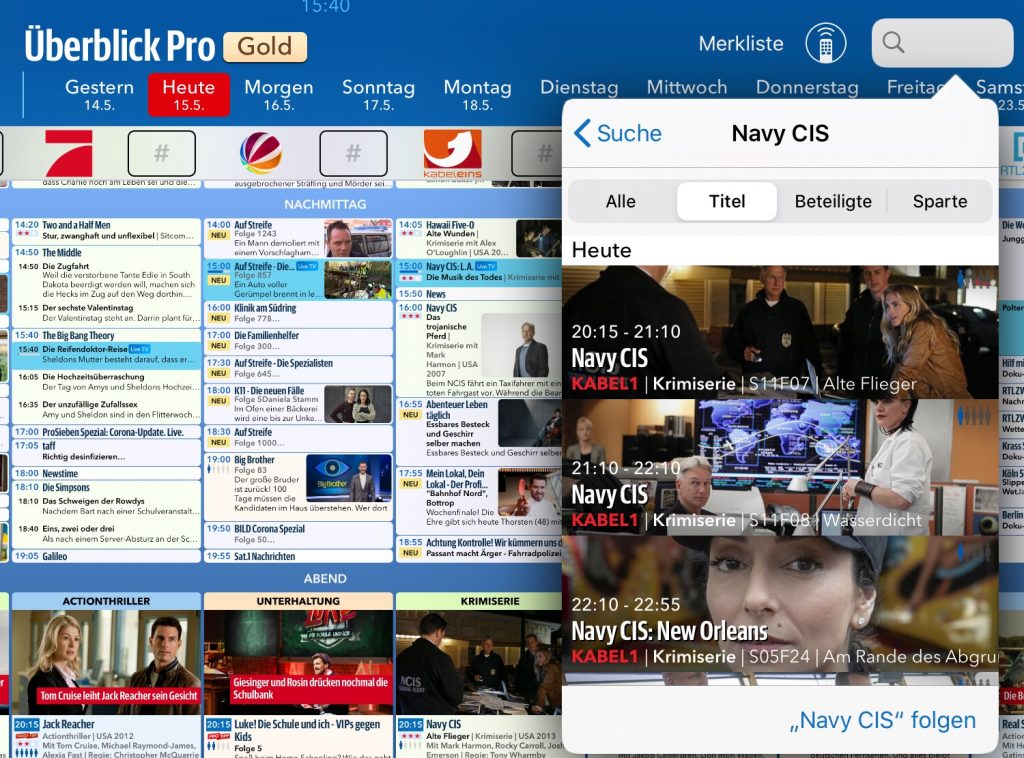Open Abenteuer Leben täglich at 16:55
Screen dimensions: 1024x758
pos(479,432)
